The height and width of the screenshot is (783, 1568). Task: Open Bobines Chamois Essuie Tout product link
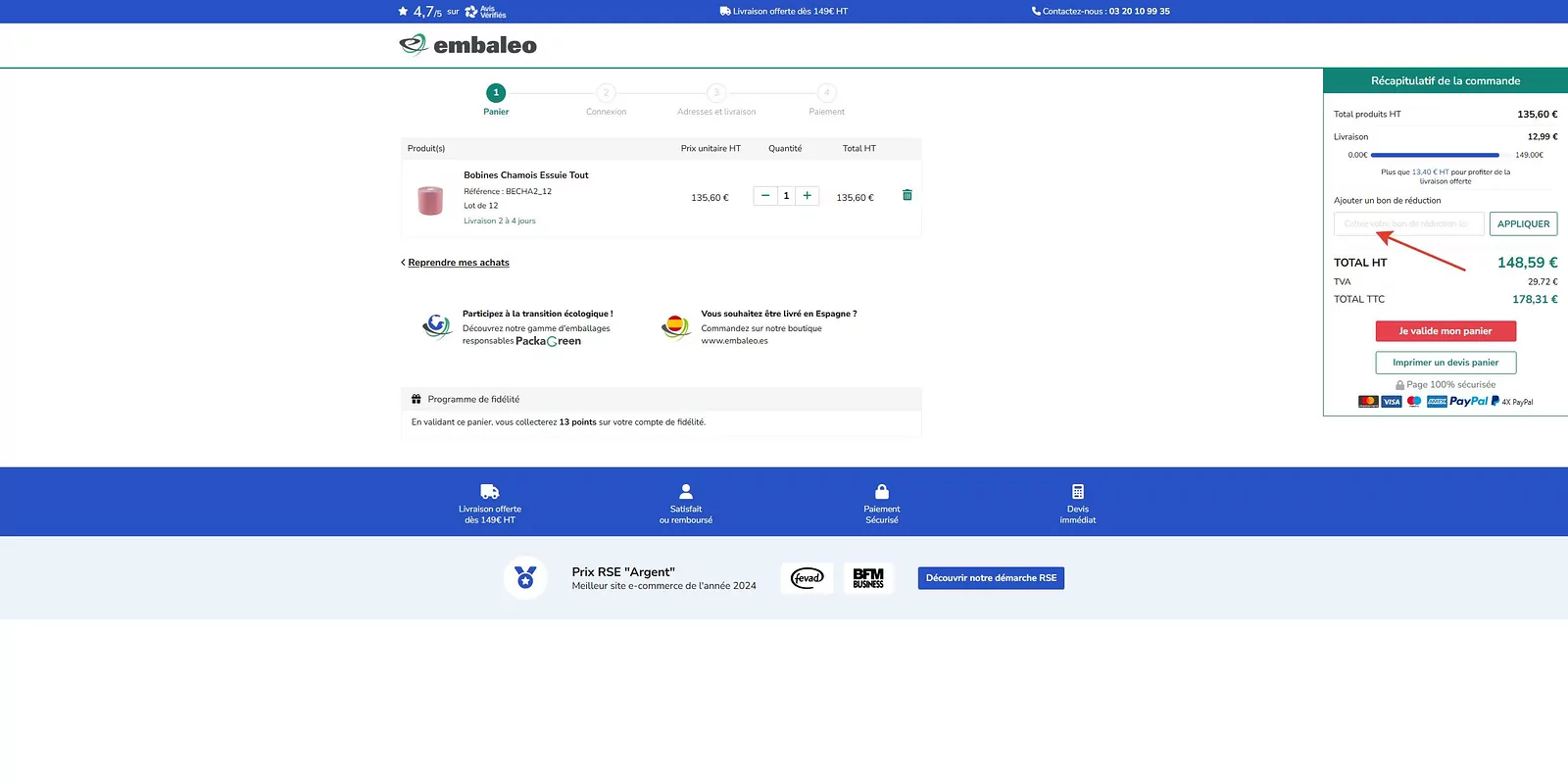526,175
